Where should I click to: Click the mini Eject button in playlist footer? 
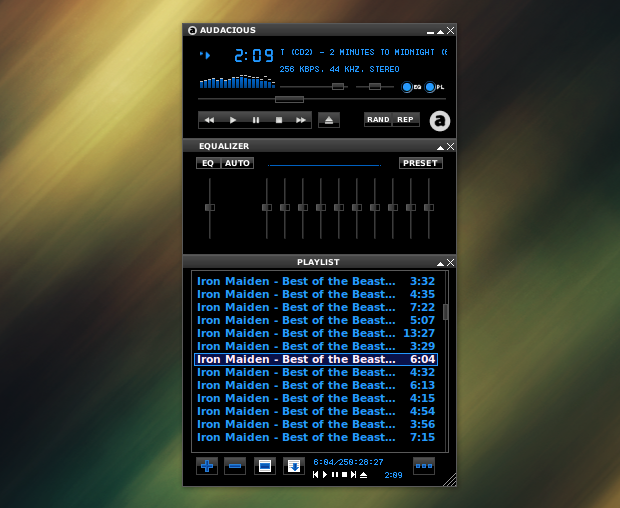(x=363, y=475)
